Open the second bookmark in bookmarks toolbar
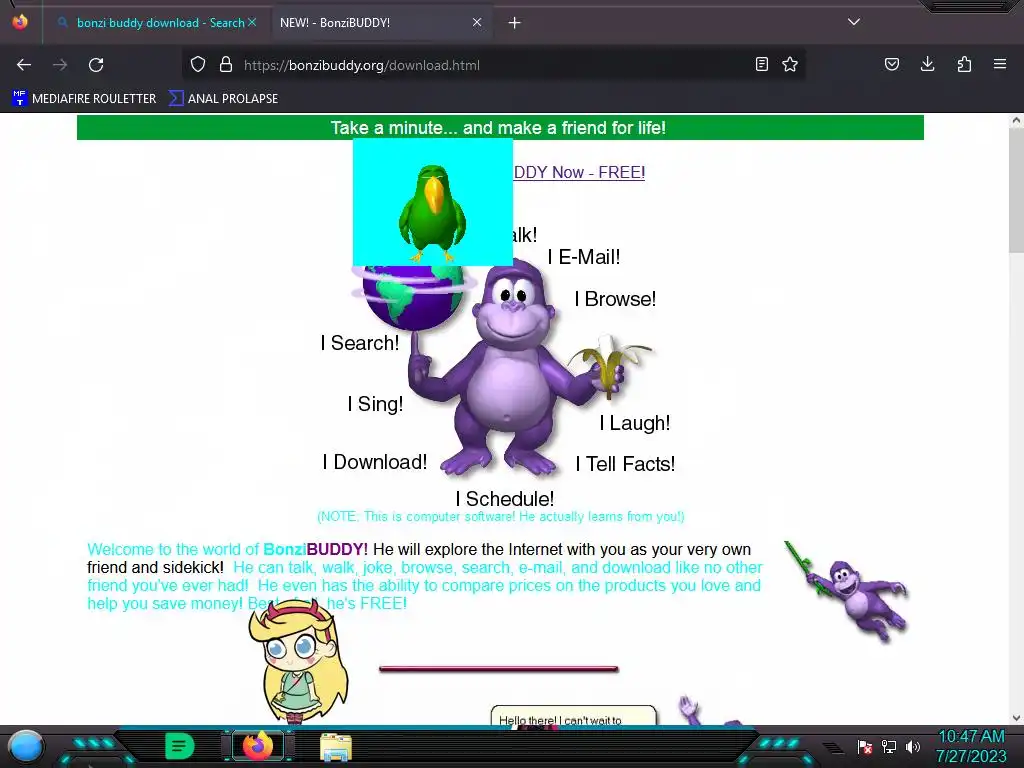This screenshot has width=1024, height=768. 223,99
